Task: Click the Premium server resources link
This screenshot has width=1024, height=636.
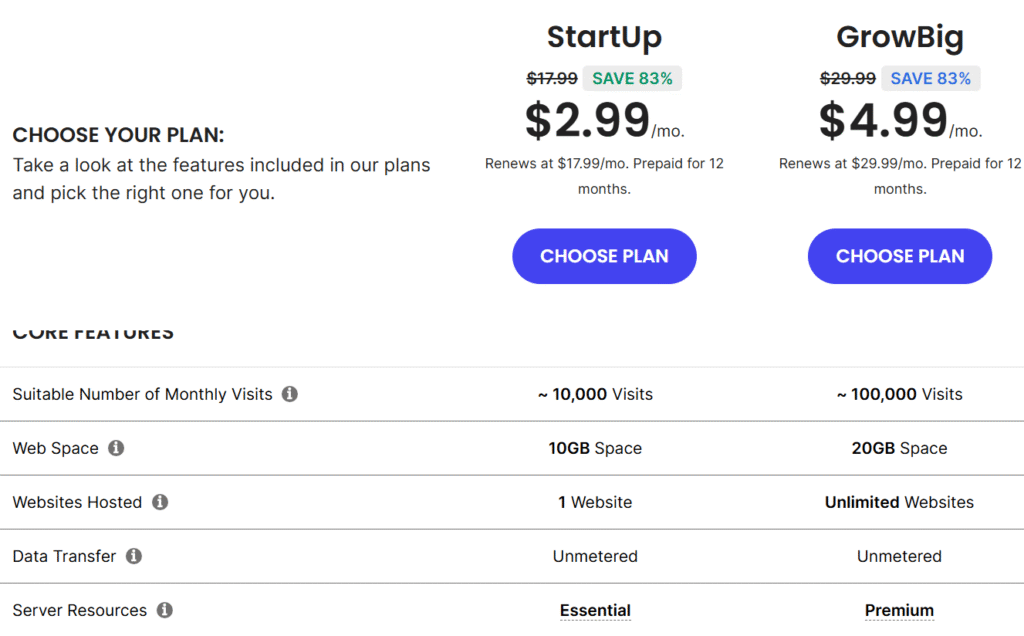Action: [x=899, y=611]
